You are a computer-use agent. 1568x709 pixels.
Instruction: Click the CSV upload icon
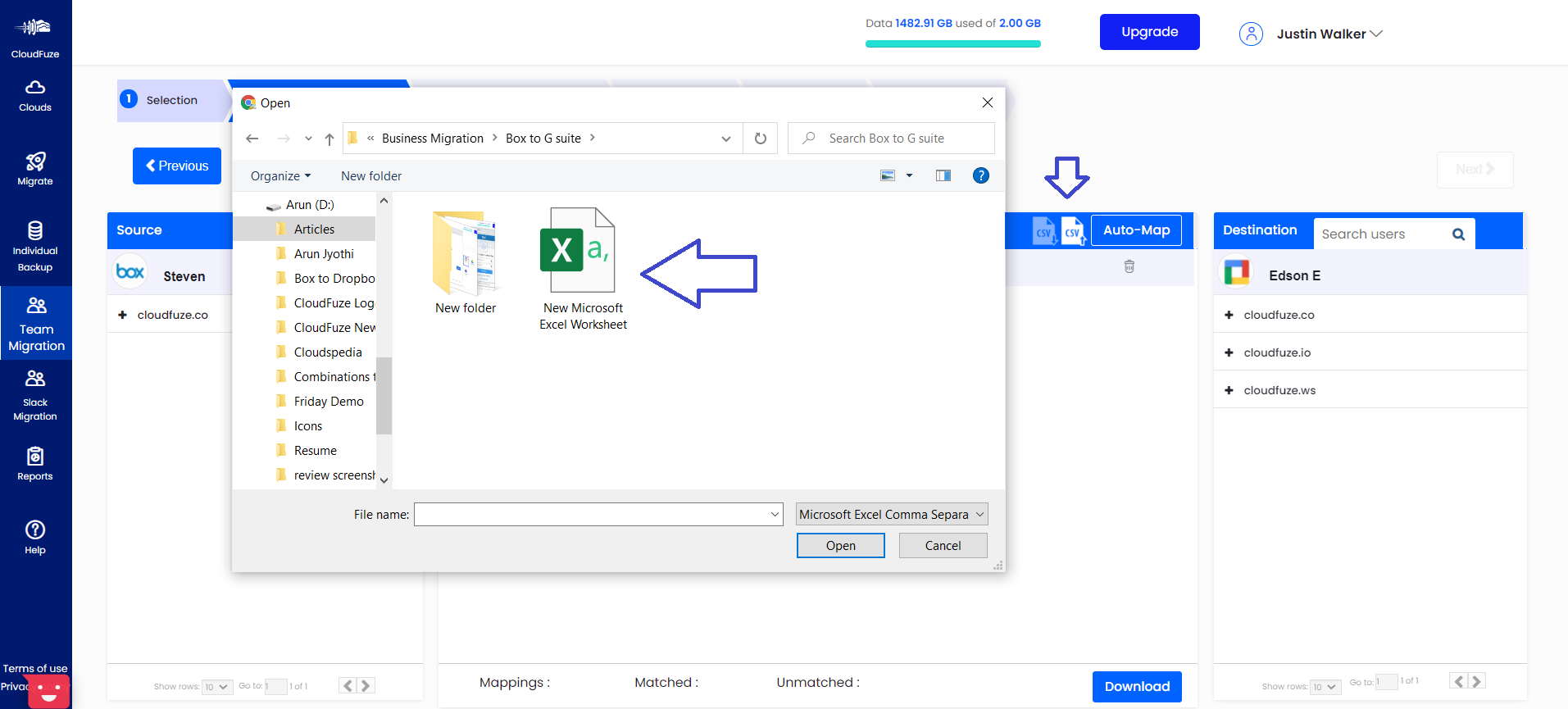[x=1073, y=231]
